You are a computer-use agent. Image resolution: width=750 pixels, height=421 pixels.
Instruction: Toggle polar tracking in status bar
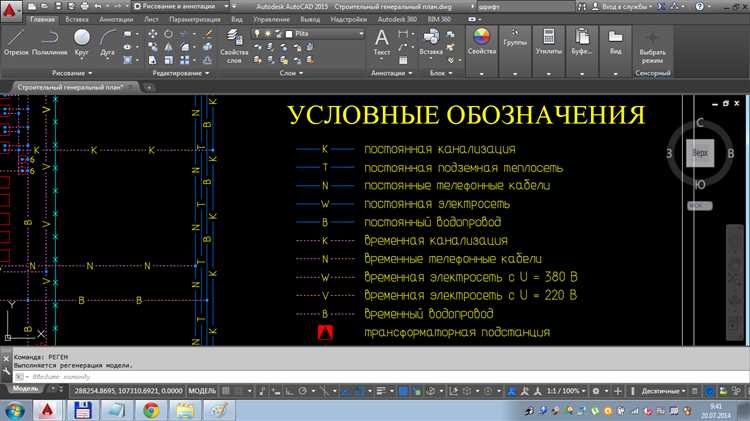[302, 391]
